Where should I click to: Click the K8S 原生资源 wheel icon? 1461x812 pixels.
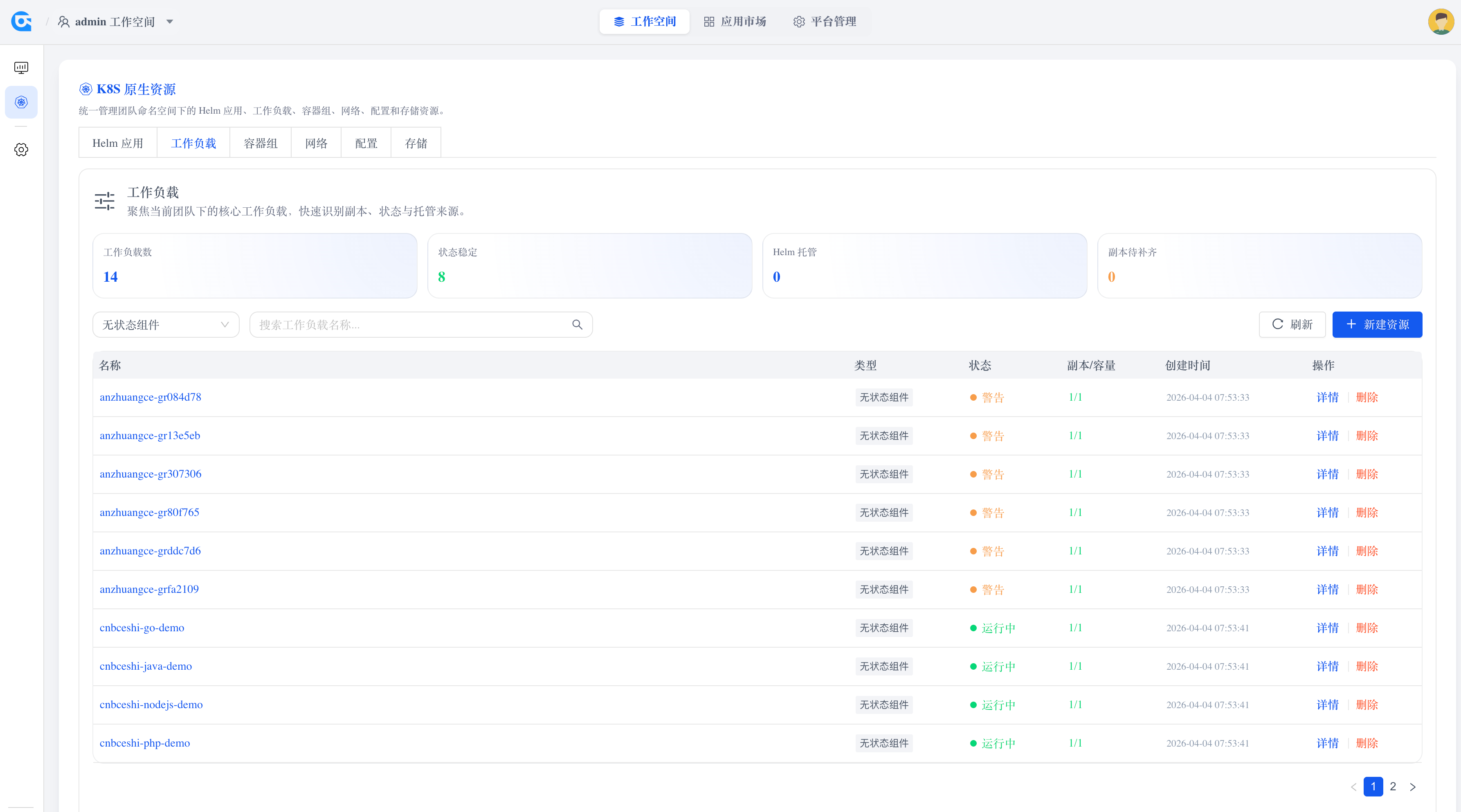coord(85,89)
